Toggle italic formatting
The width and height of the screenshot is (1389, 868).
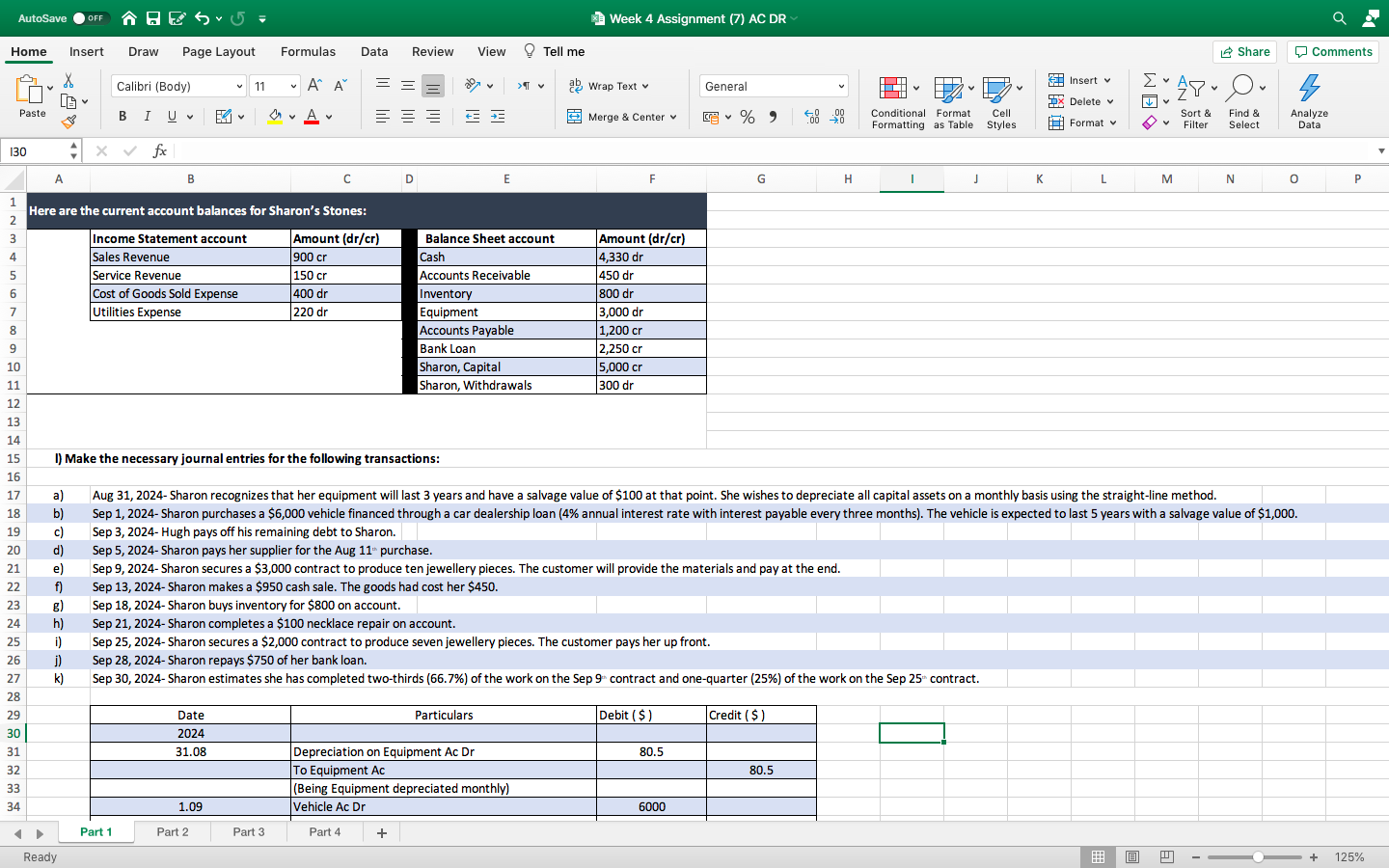coord(146,115)
